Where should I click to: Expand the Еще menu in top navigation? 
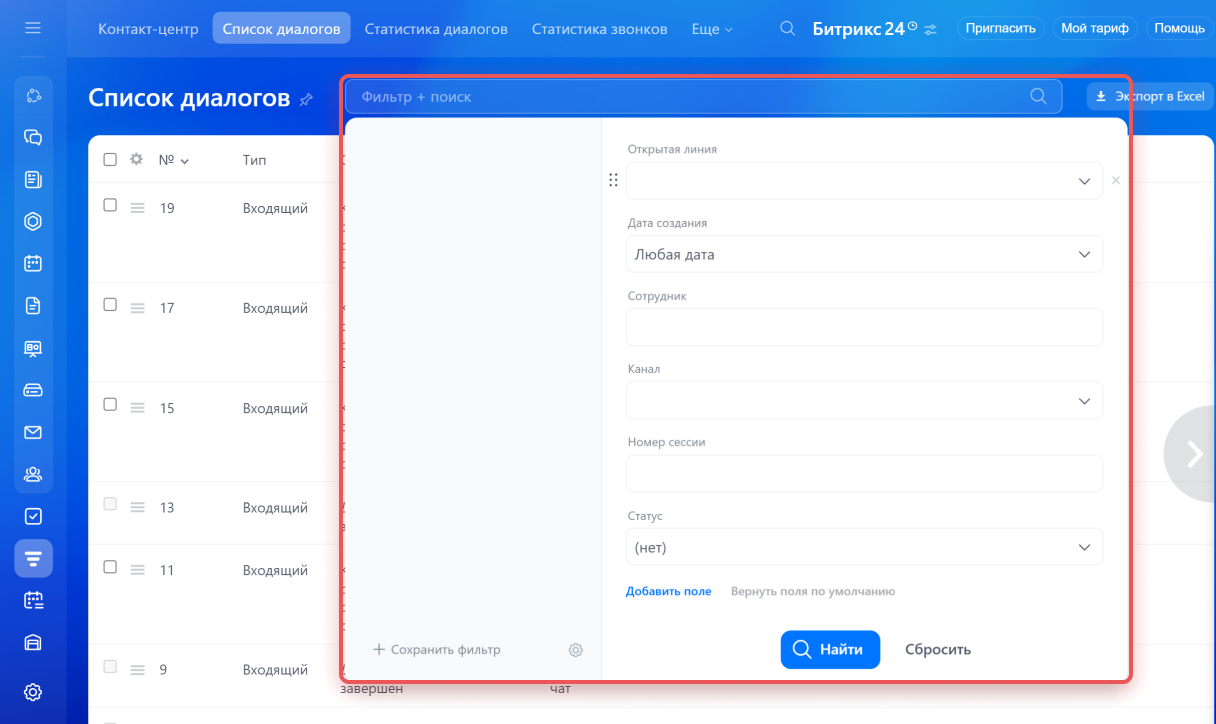712,29
